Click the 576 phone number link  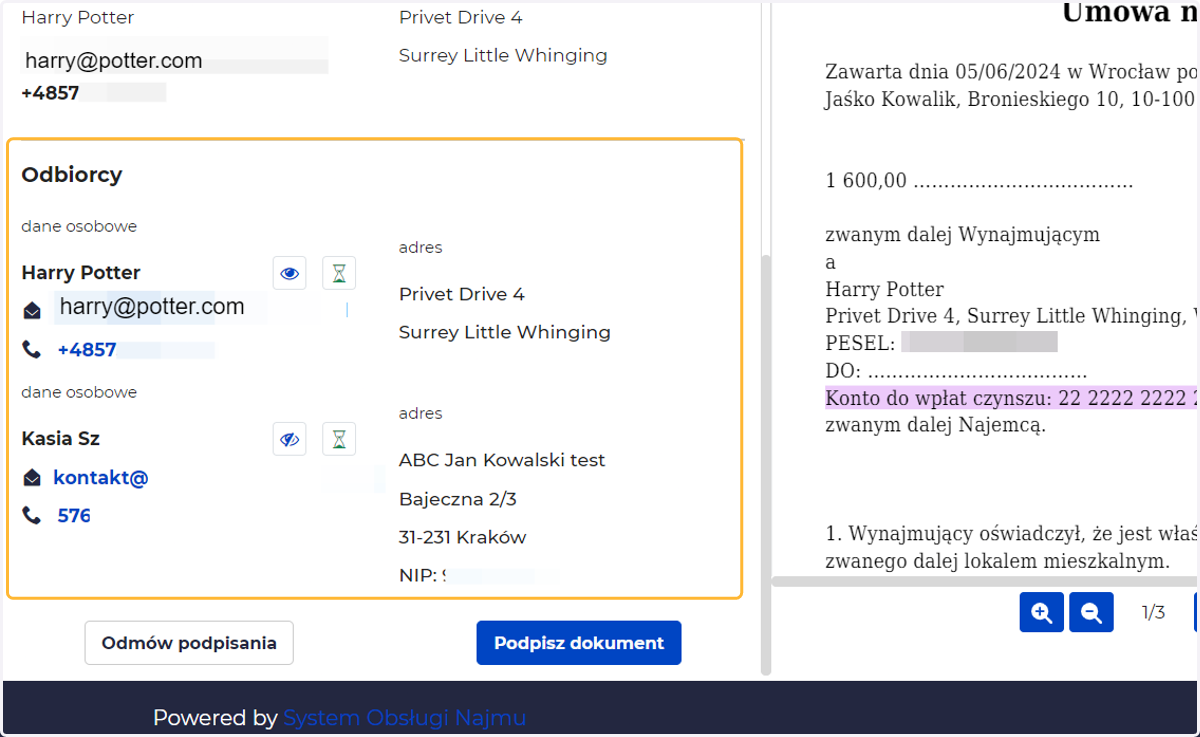(74, 516)
